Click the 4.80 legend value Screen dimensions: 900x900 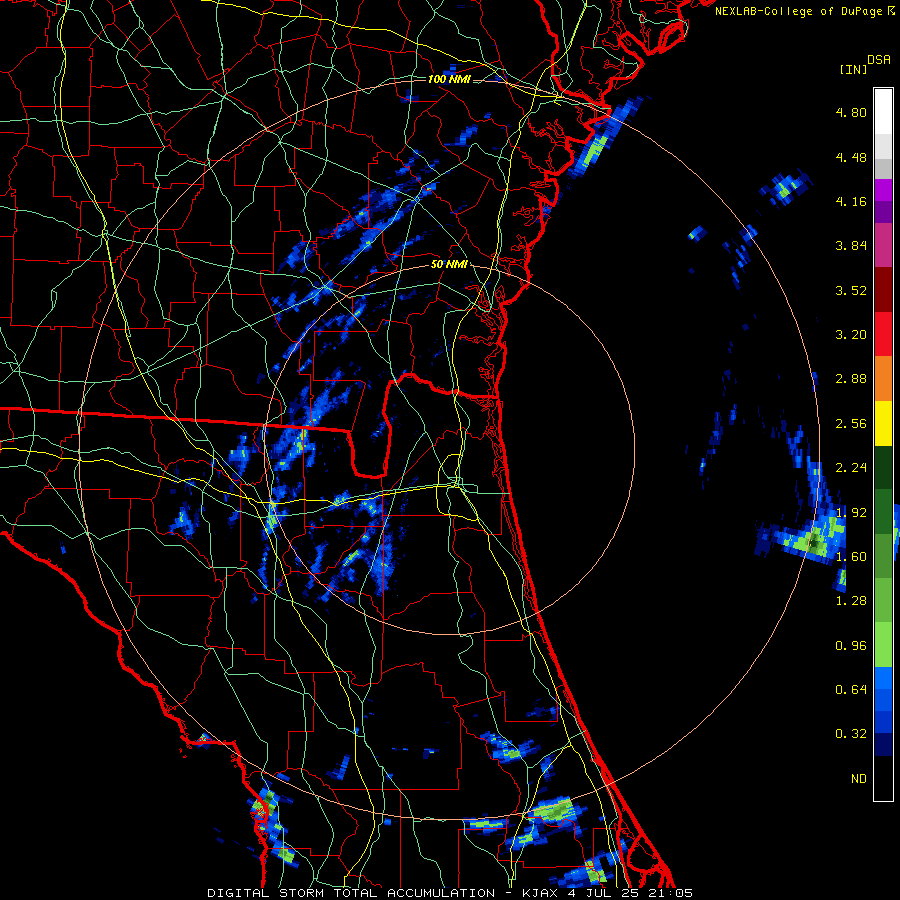point(851,112)
